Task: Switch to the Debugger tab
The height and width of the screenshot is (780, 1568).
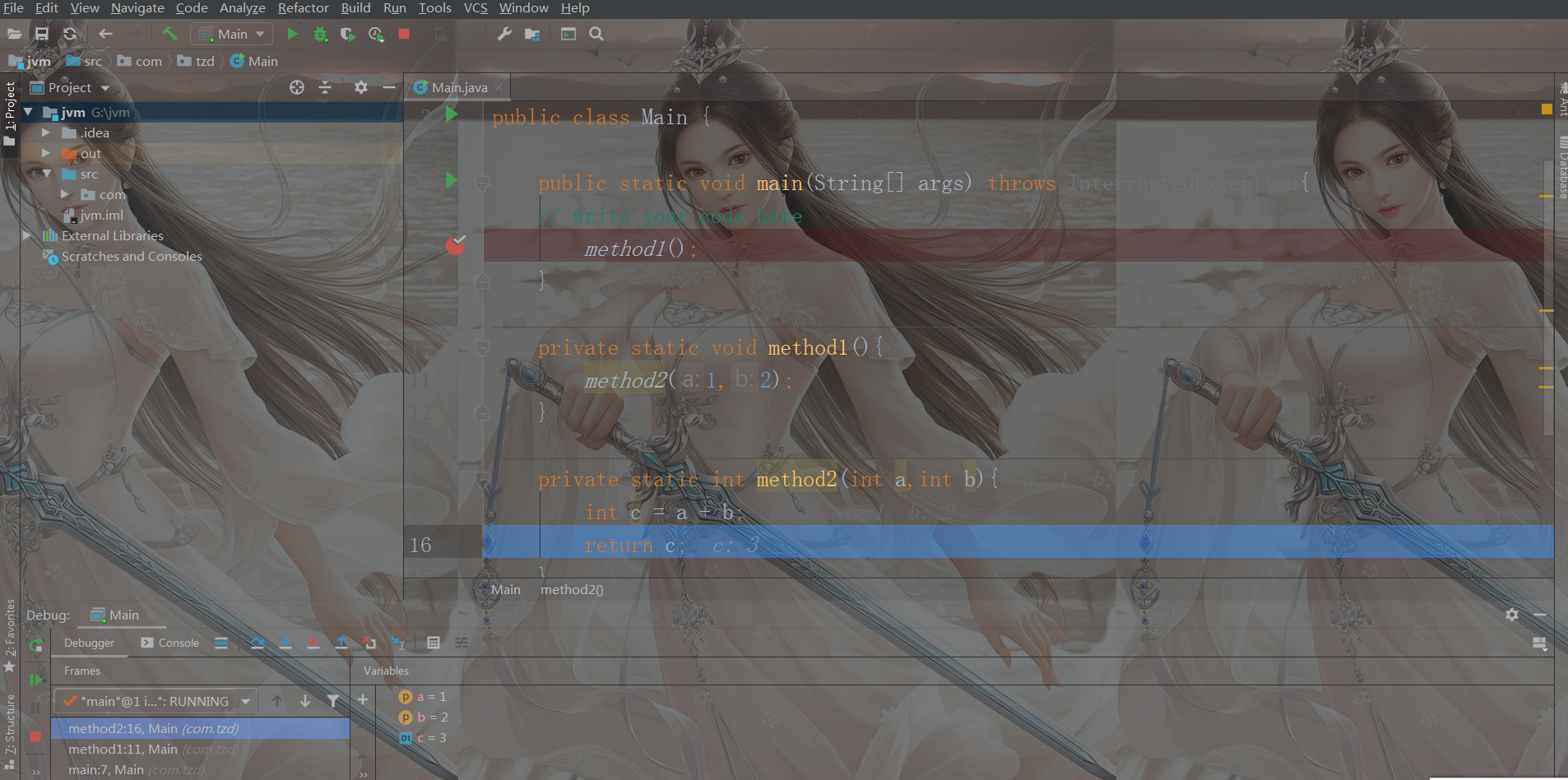Action: 89,643
